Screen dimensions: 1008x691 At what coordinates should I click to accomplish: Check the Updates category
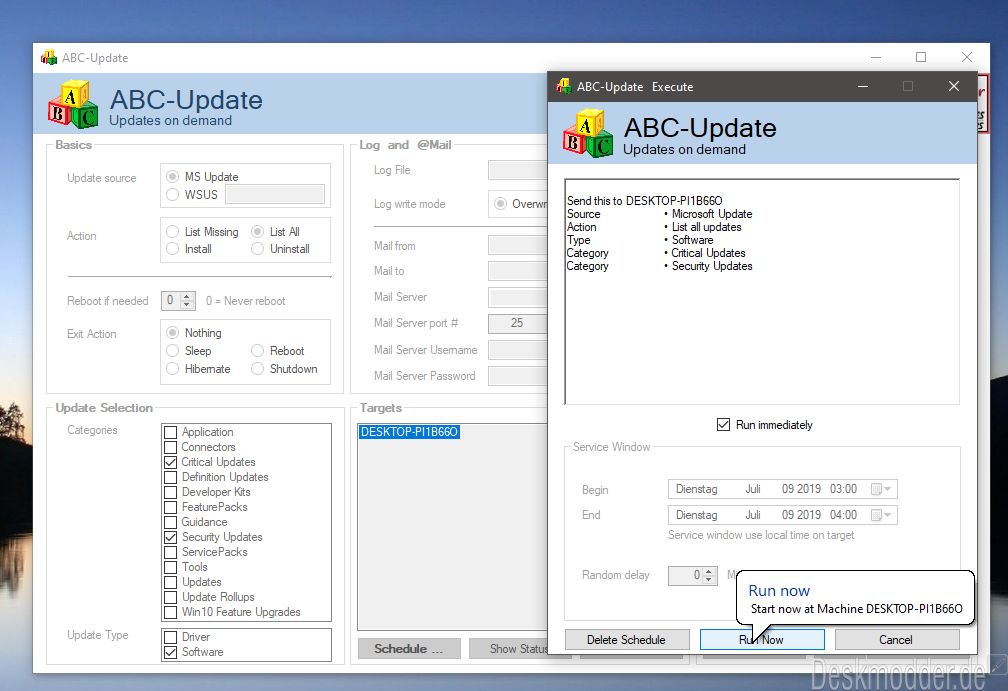coord(170,582)
